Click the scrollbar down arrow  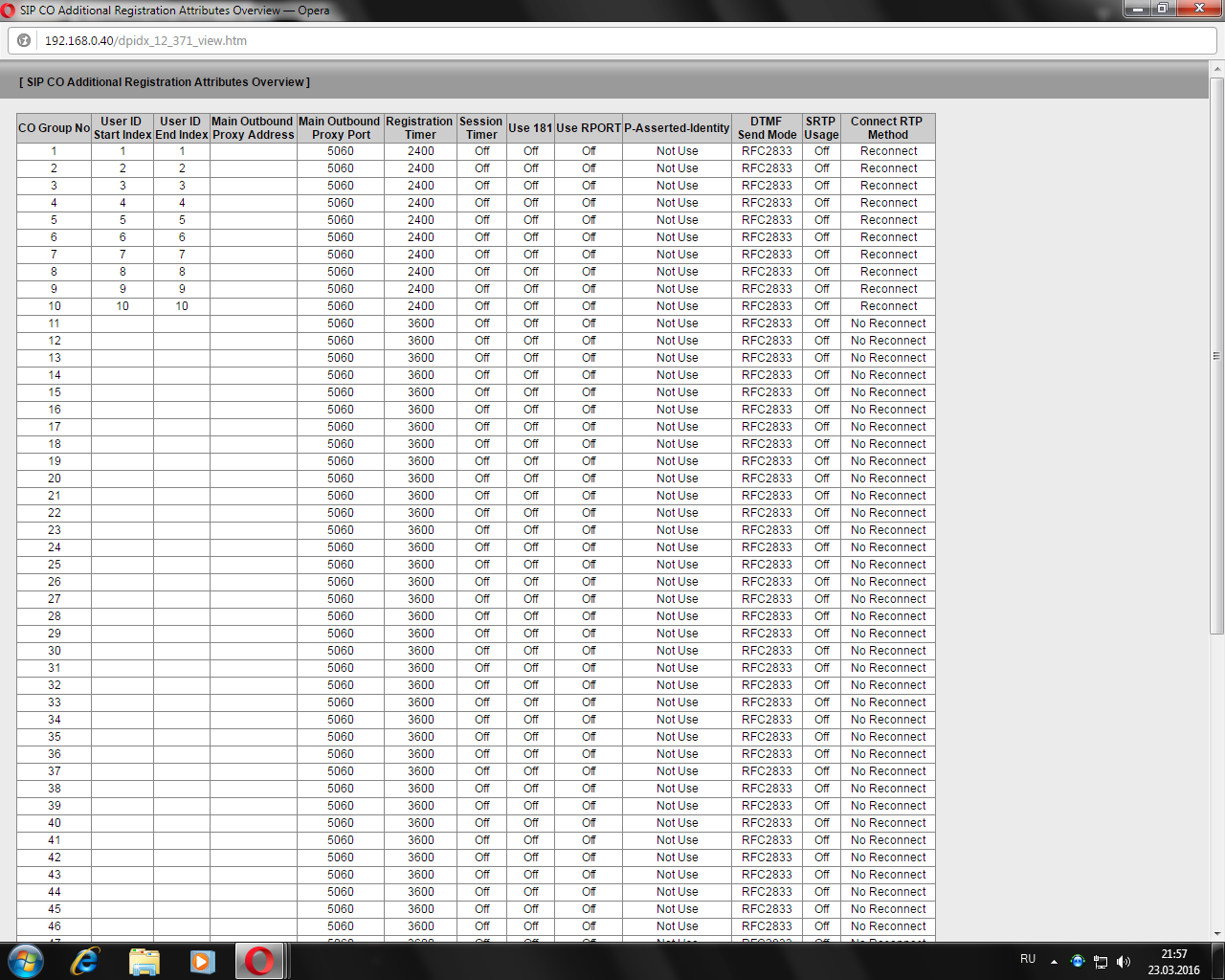click(1216, 933)
